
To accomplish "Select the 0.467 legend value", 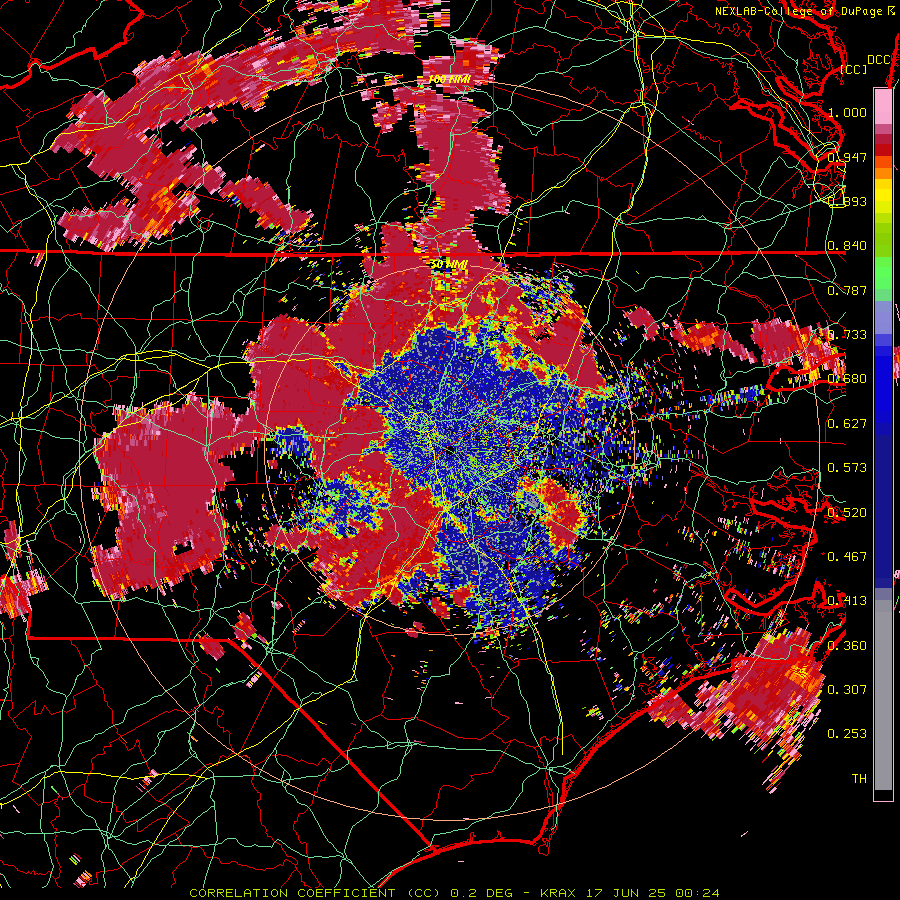I will pos(847,557).
